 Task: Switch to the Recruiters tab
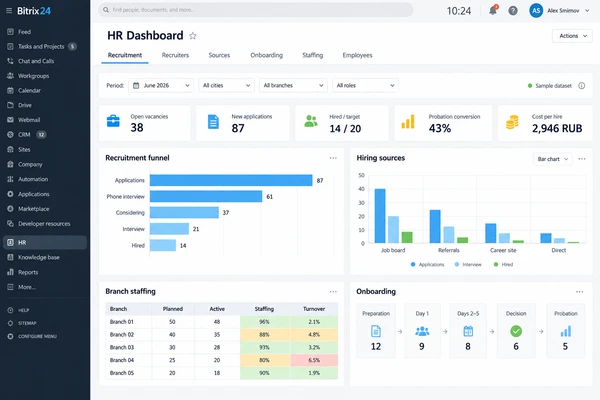[175, 55]
